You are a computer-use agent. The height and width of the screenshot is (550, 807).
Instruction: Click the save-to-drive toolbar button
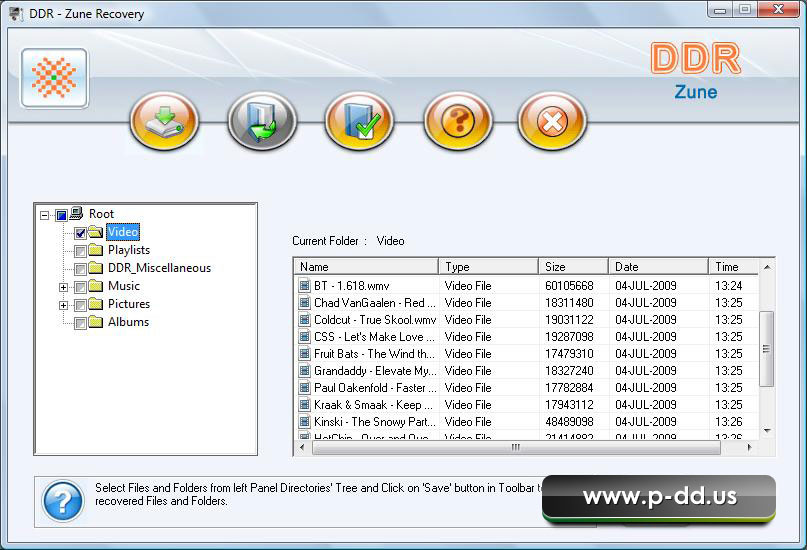164,121
